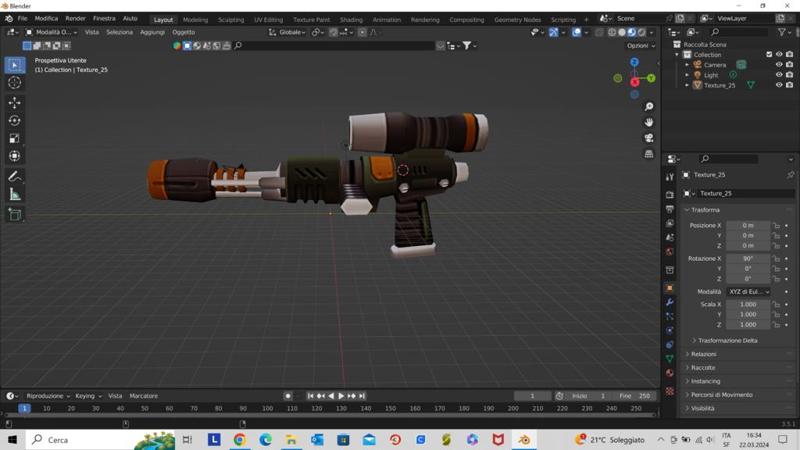Open the Material properties tab

(670, 373)
